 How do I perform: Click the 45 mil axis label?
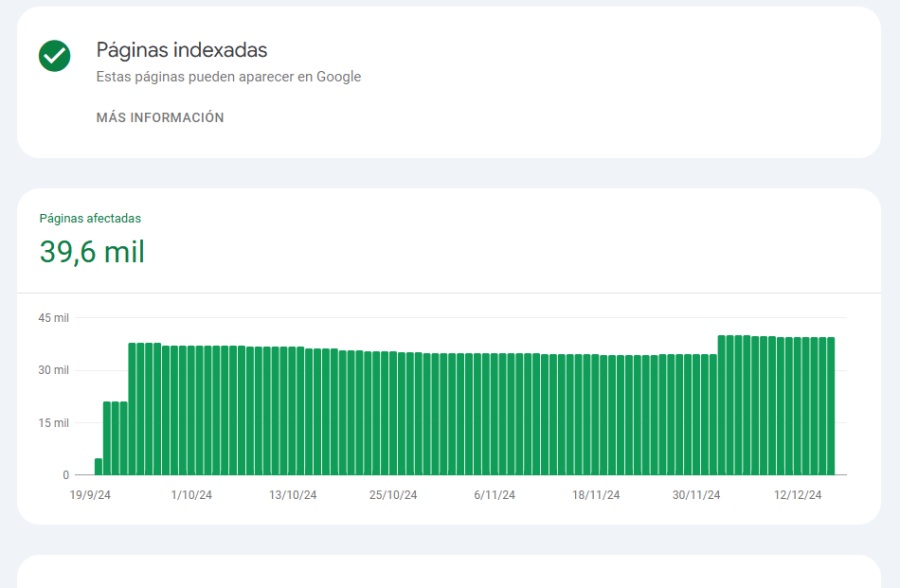tap(53, 318)
